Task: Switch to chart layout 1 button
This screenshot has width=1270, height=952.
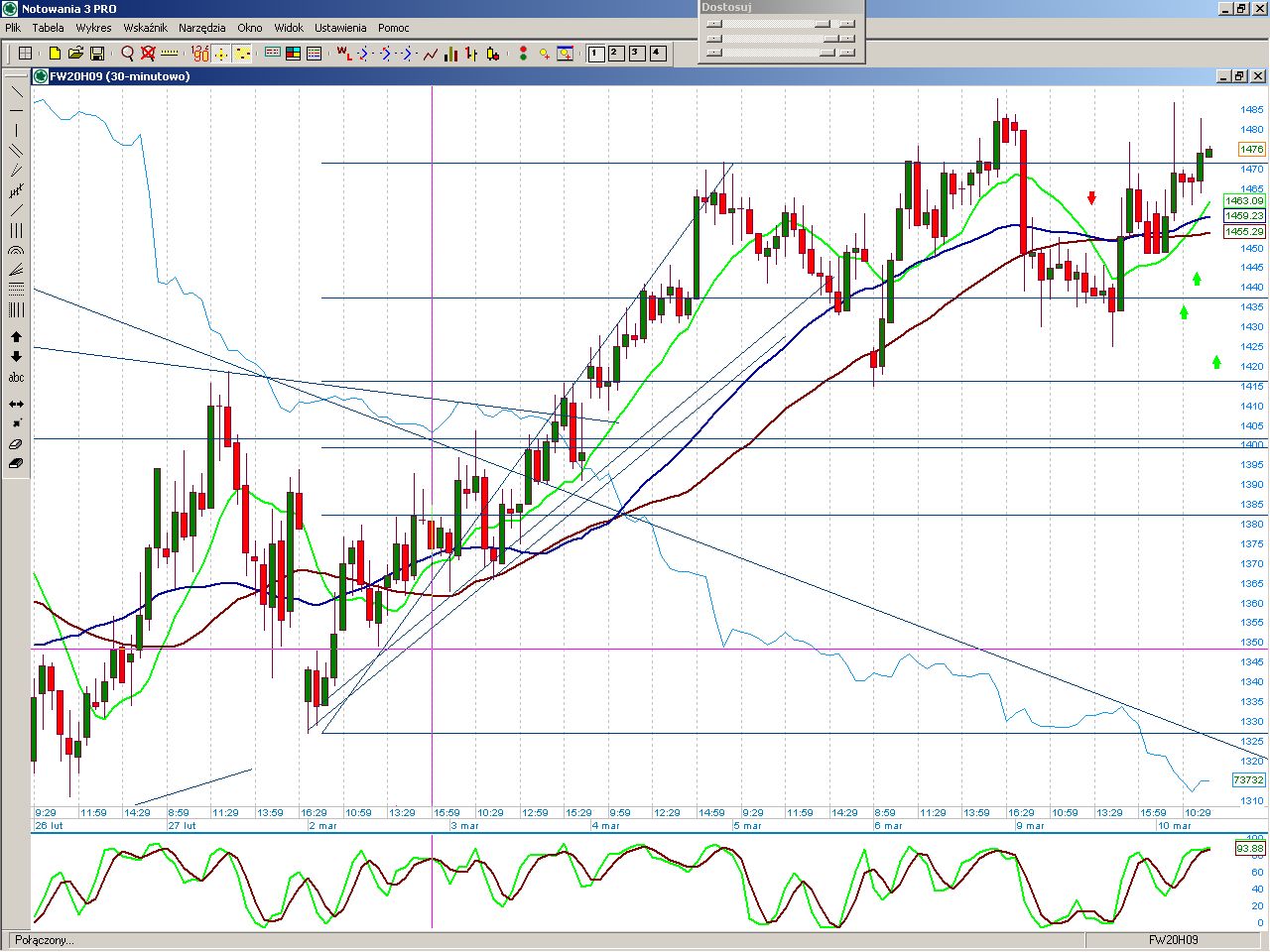Action: [595, 54]
